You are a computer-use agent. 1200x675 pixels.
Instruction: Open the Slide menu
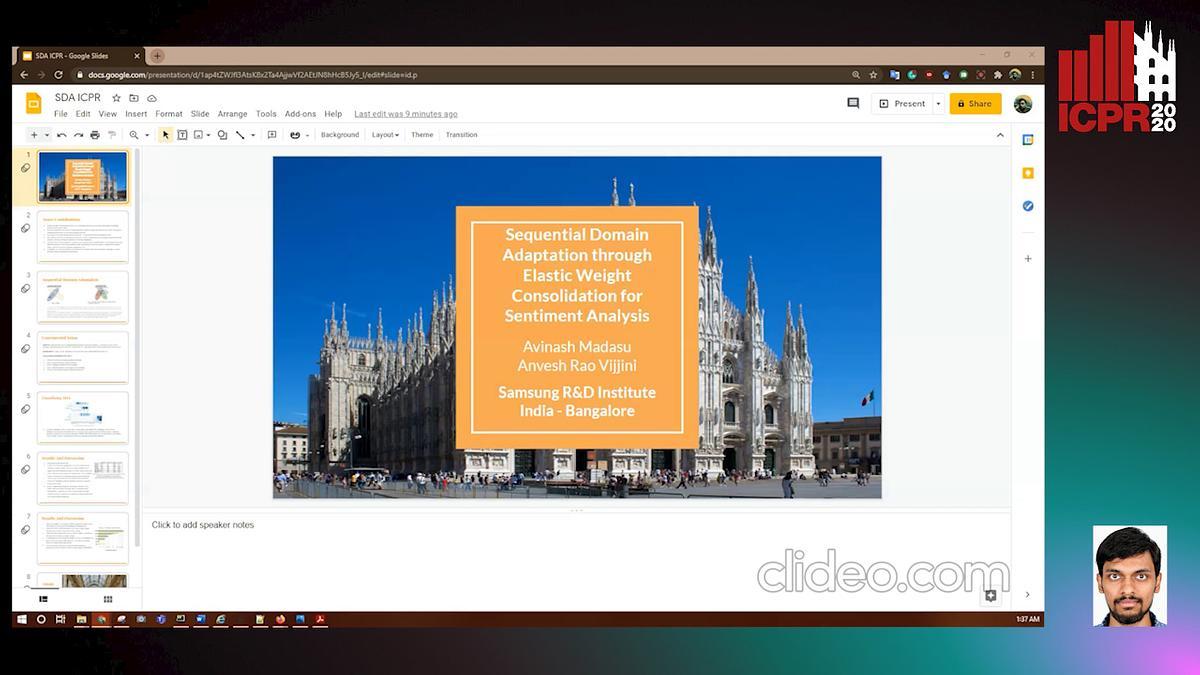pos(200,114)
